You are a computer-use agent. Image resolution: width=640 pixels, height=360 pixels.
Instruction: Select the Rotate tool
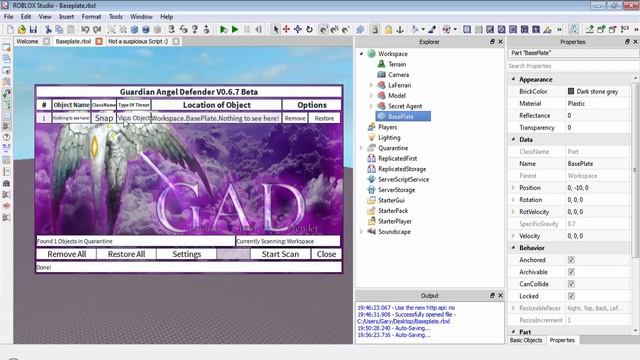(x=309, y=29)
